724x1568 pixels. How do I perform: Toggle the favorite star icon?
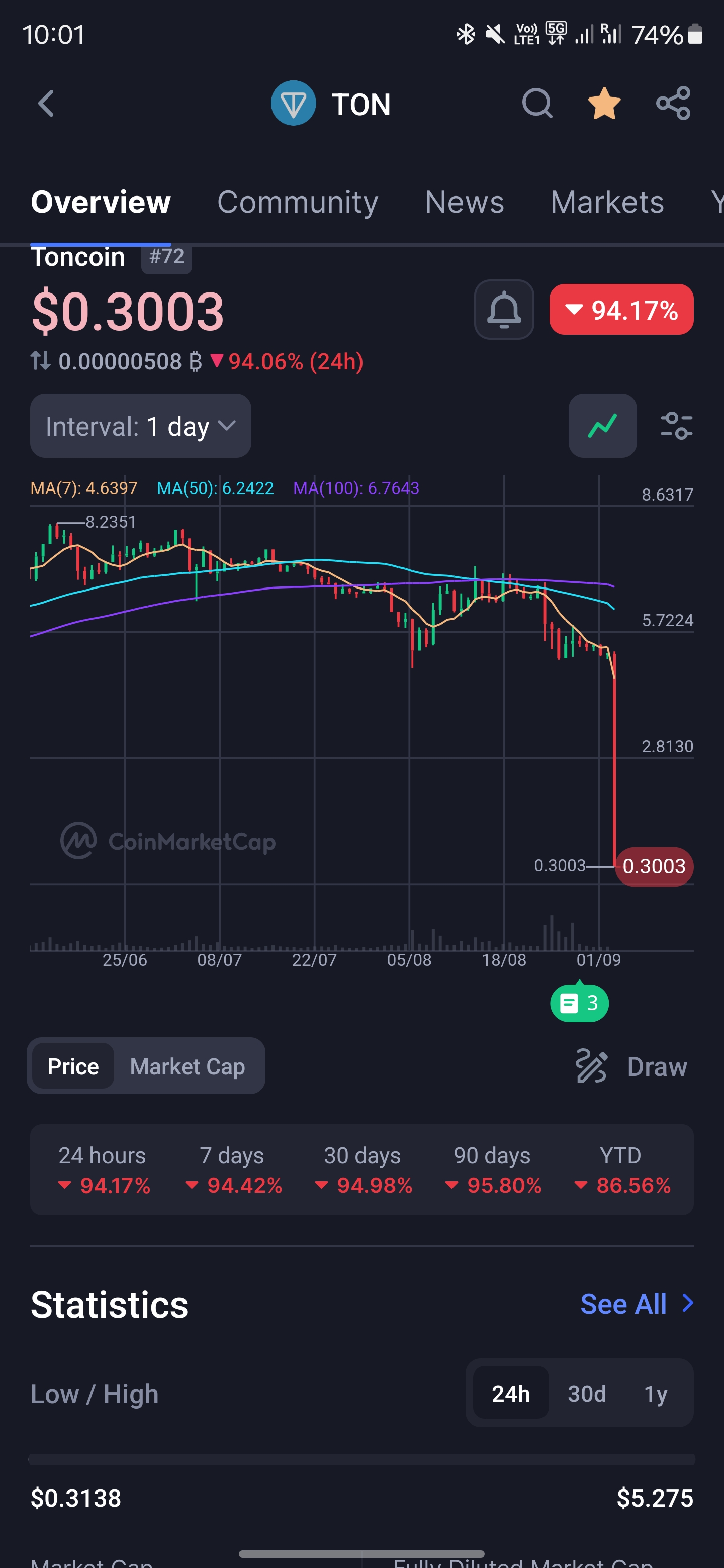(604, 104)
